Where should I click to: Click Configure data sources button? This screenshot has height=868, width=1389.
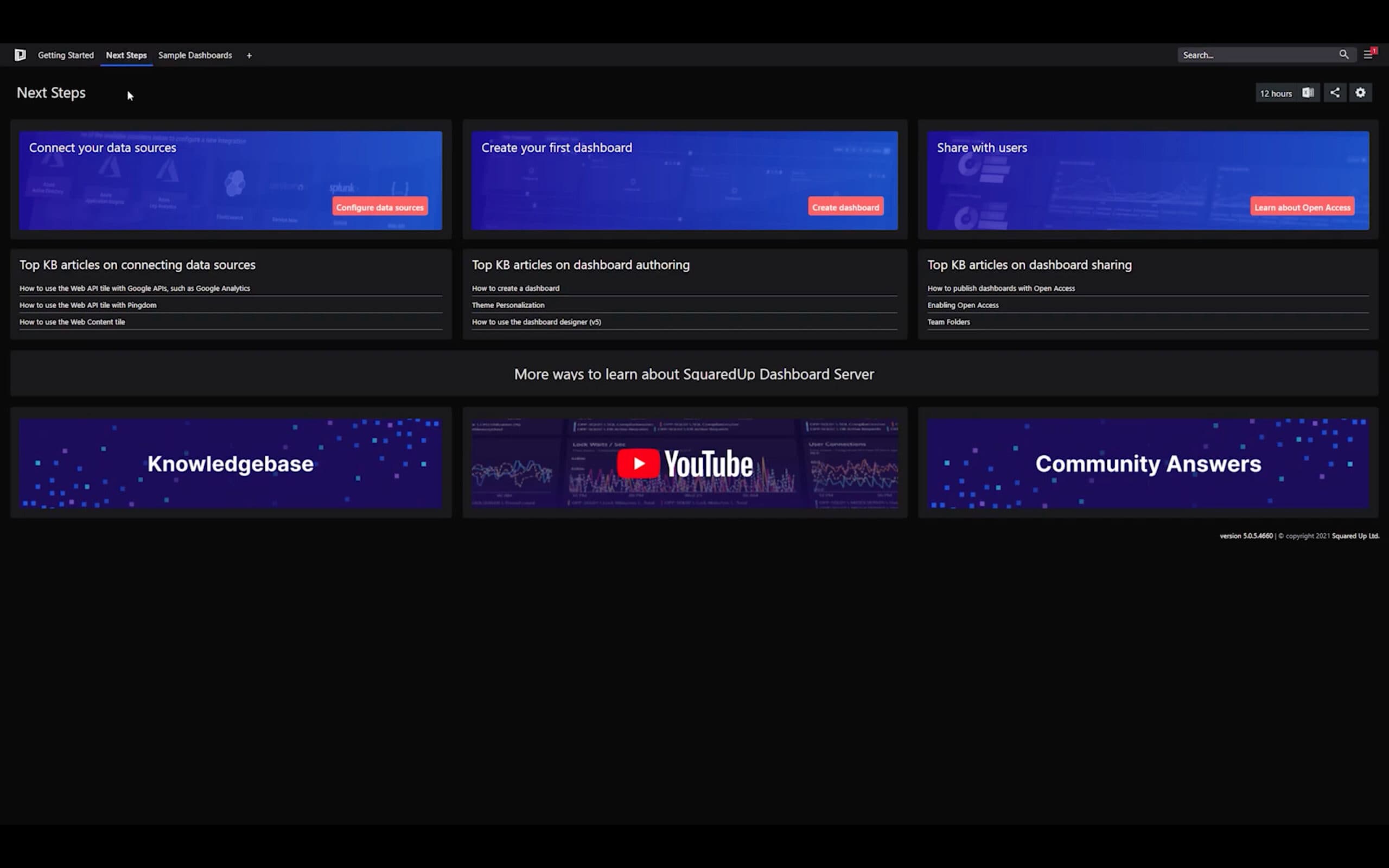(x=380, y=207)
